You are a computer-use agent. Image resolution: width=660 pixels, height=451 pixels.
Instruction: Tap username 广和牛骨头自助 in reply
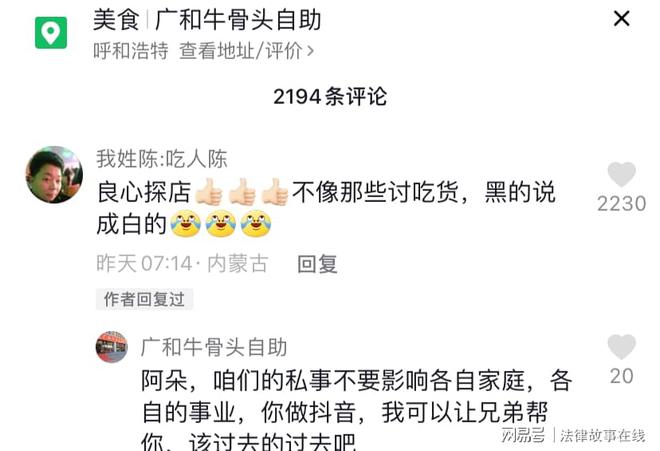coord(214,347)
